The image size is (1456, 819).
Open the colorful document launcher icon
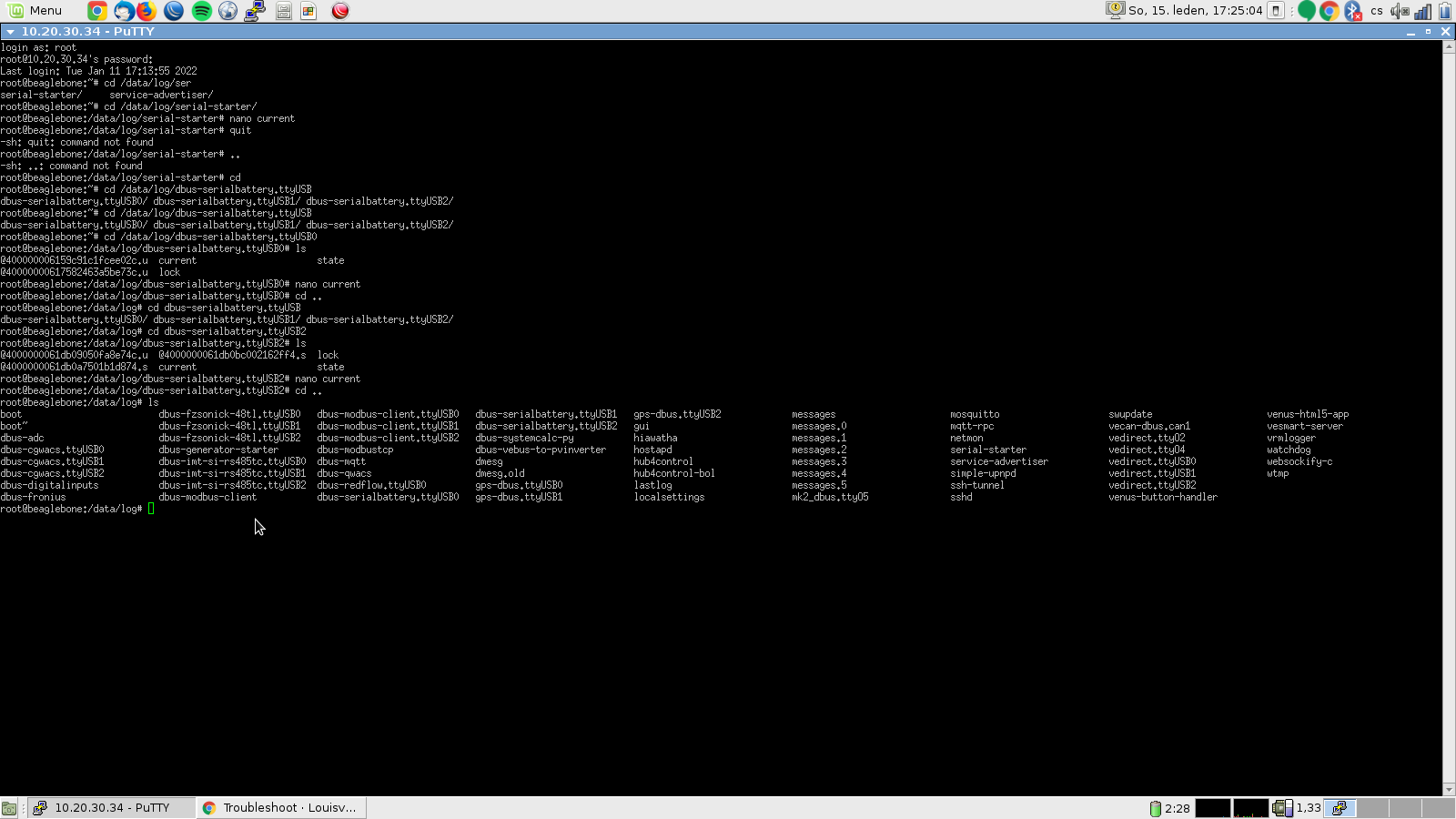click(308, 11)
